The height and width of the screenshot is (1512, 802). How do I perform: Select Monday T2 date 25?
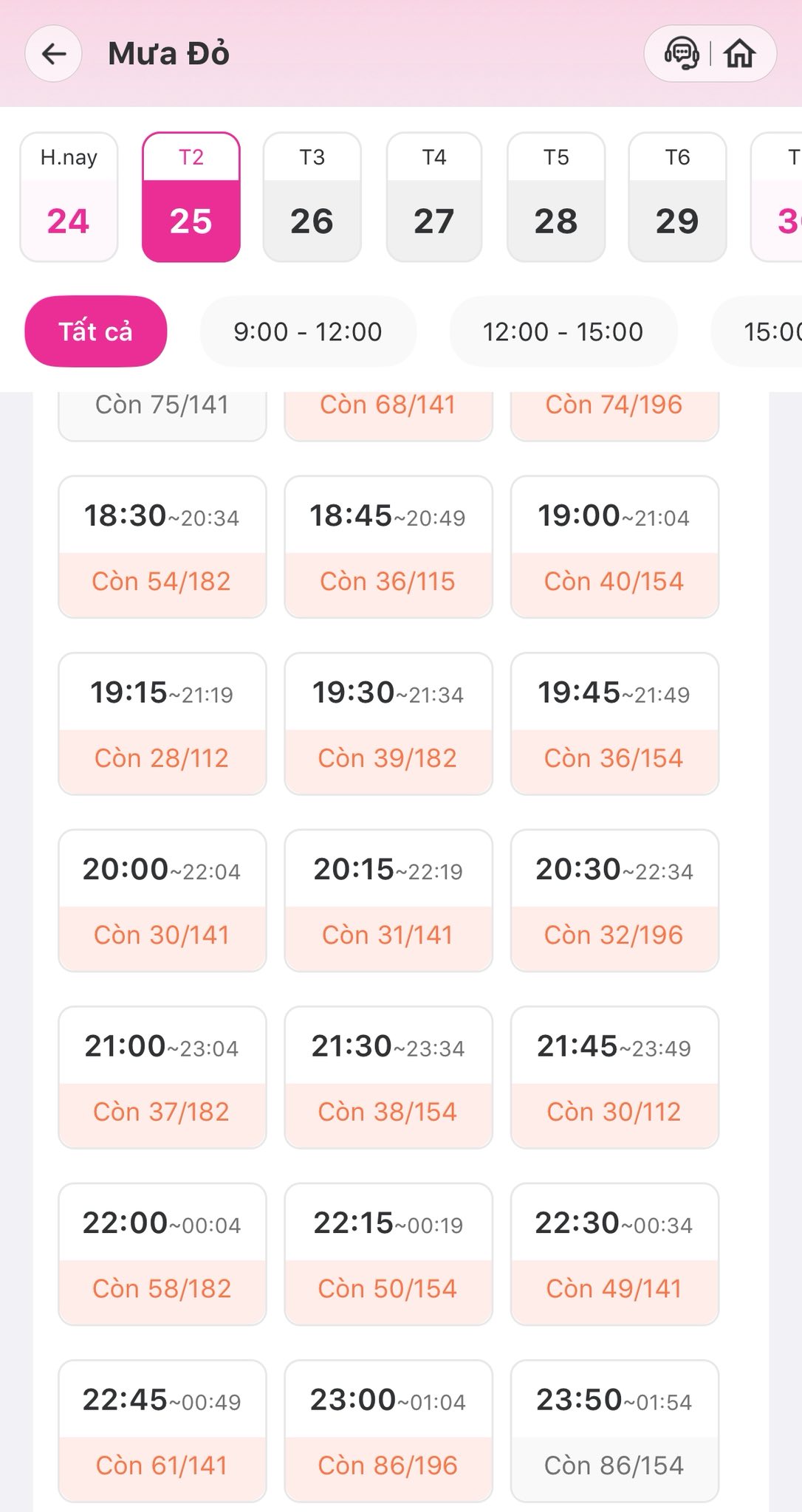tap(191, 197)
